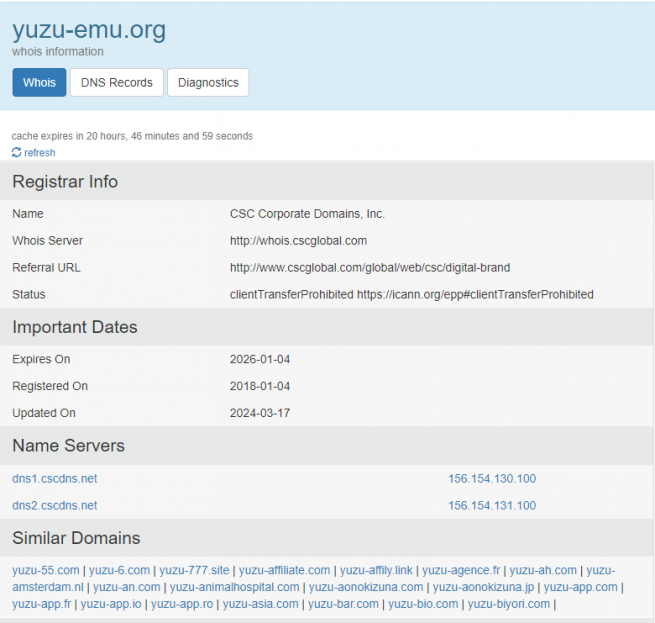Viewport: 655px width, 623px height.
Task: Open similar domain yuzu-an.com
Action: pos(127,587)
